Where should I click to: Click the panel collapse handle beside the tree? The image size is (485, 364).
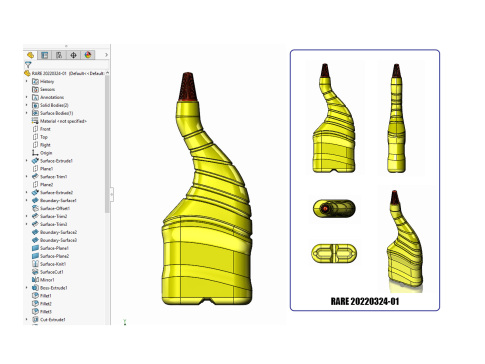pos(112,195)
